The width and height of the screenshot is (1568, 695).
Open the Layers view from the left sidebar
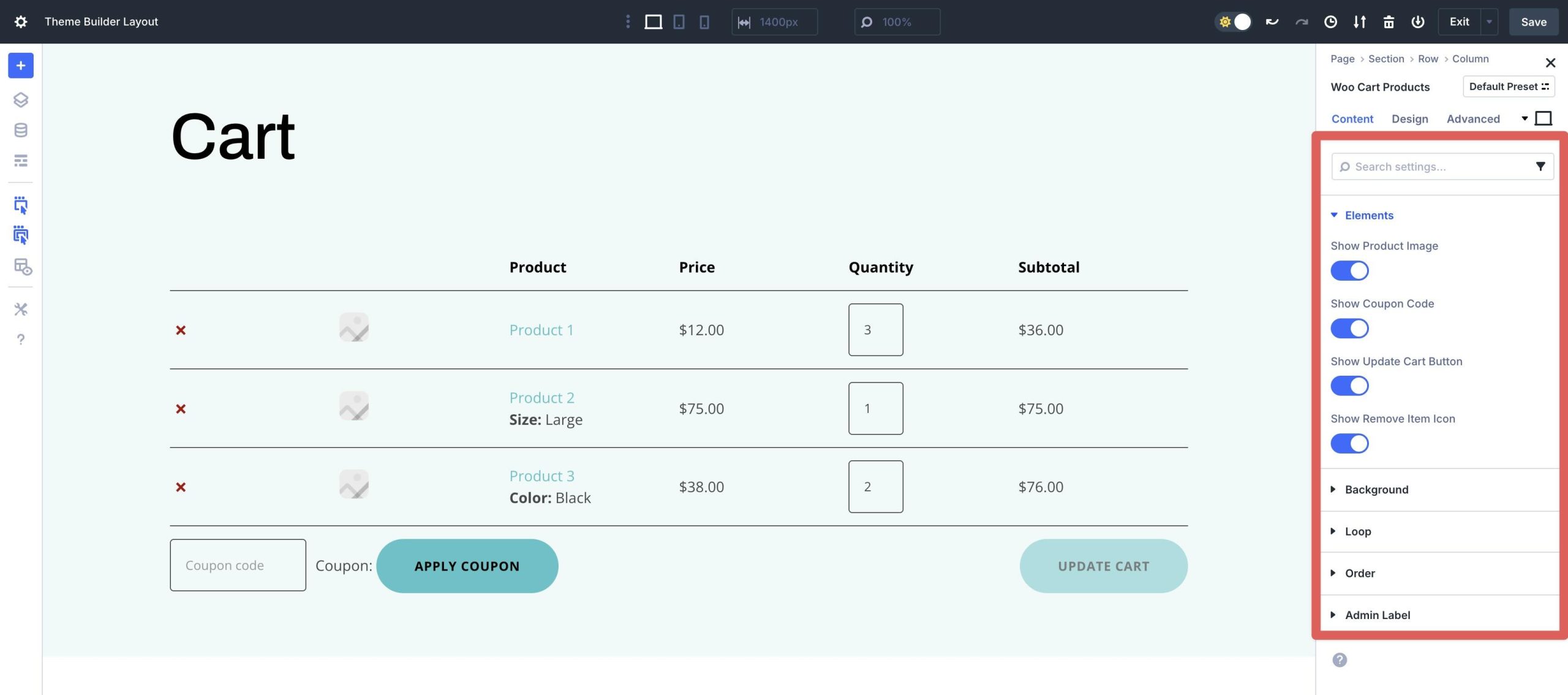21,100
